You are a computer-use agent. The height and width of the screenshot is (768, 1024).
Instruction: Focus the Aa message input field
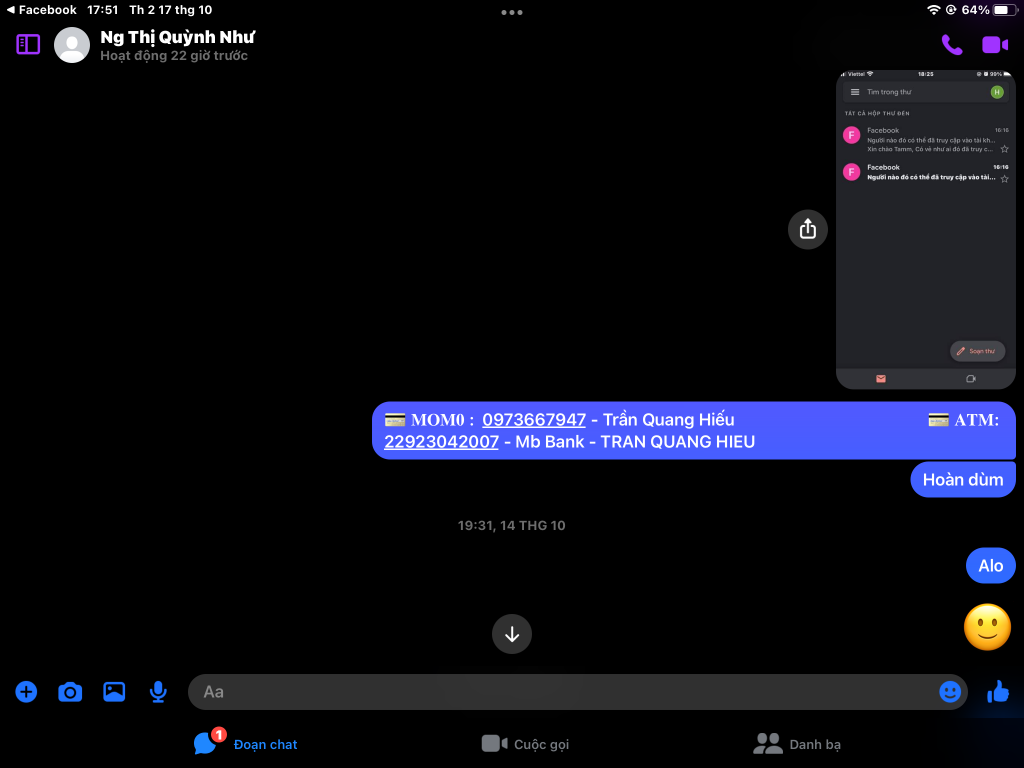click(x=577, y=692)
